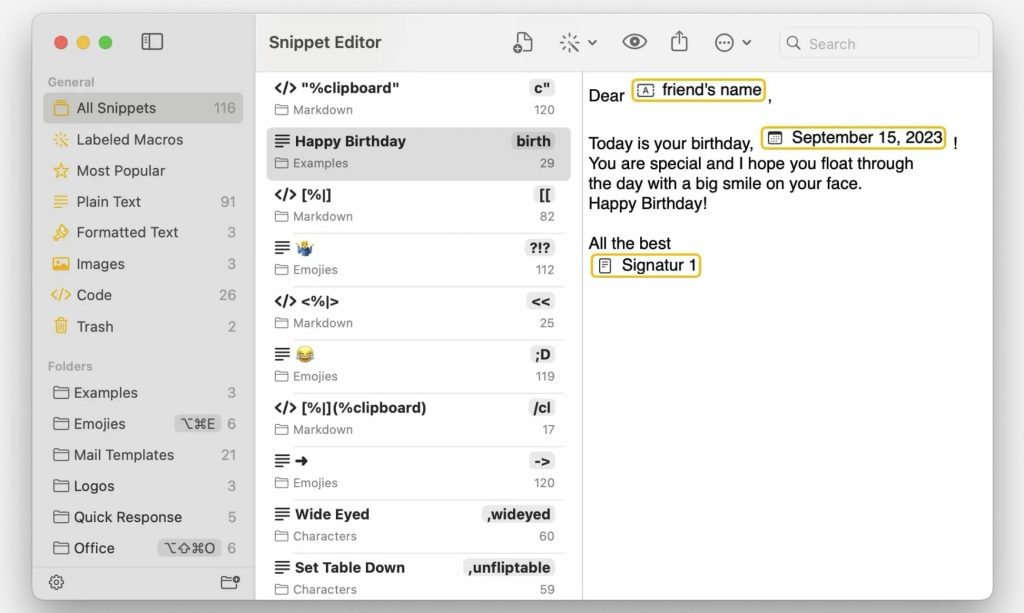
Task: Open the settings gear
Action: (57, 582)
